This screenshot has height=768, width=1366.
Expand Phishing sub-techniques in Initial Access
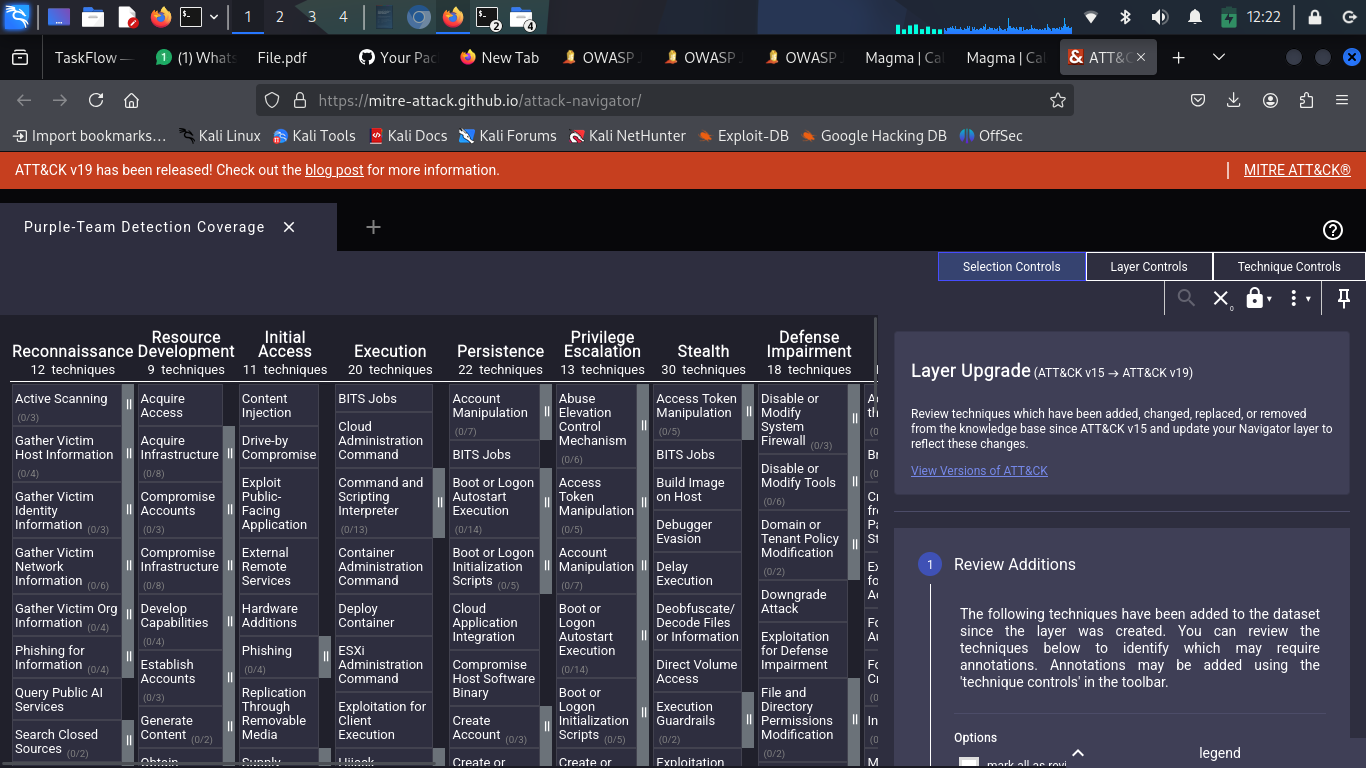(x=325, y=657)
